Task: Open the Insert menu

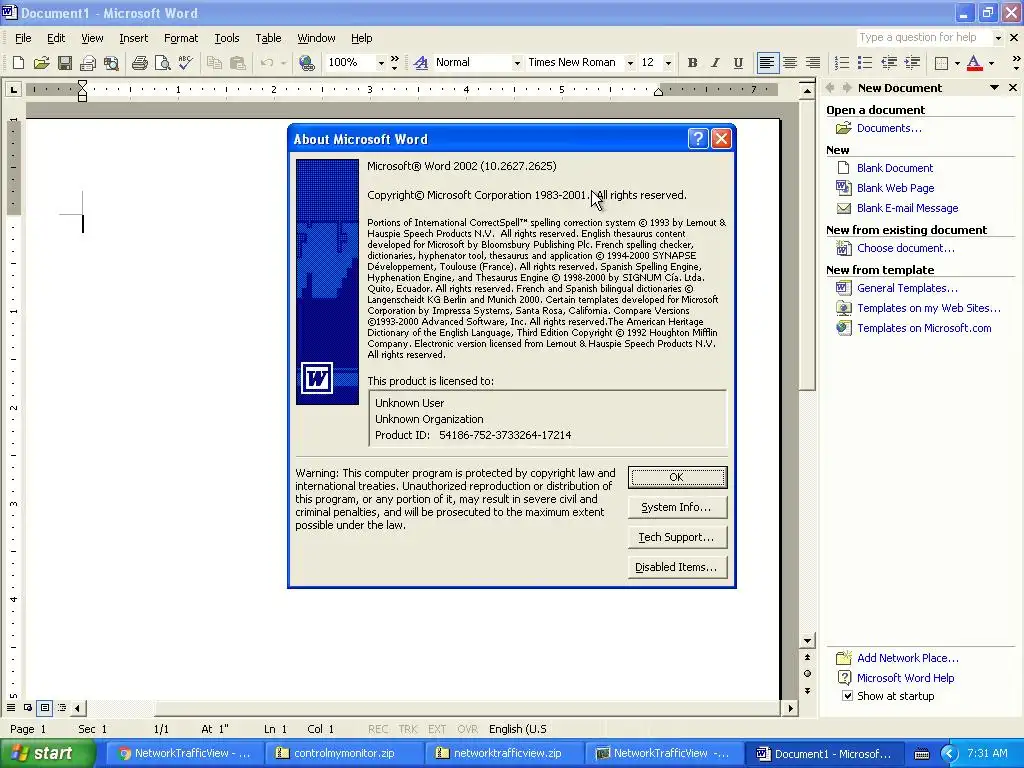Action: click(133, 38)
